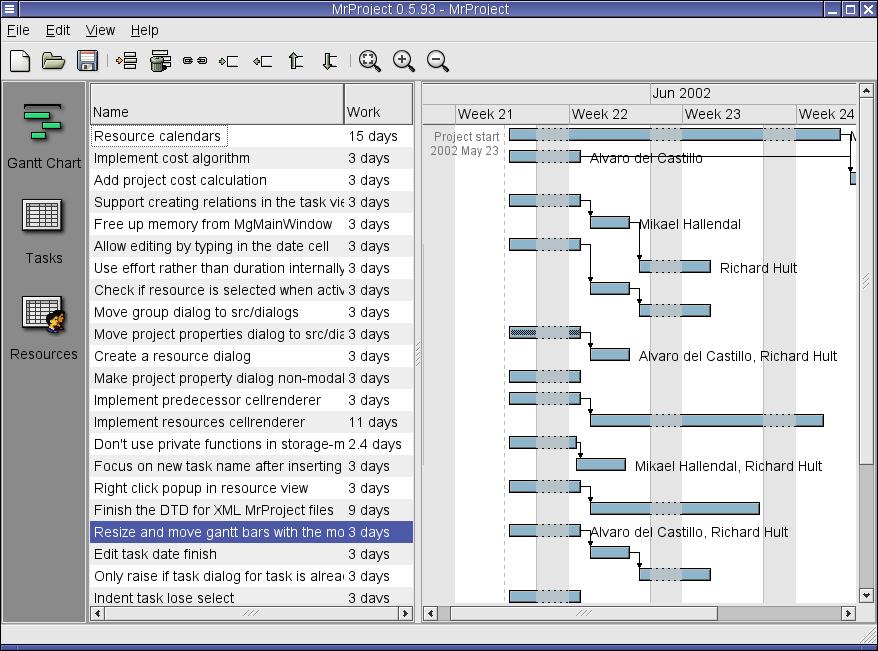The width and height of the screenshot is (878, 651).
Task: Create a new project with the blank-page icon
Action: tap(20, 60)
